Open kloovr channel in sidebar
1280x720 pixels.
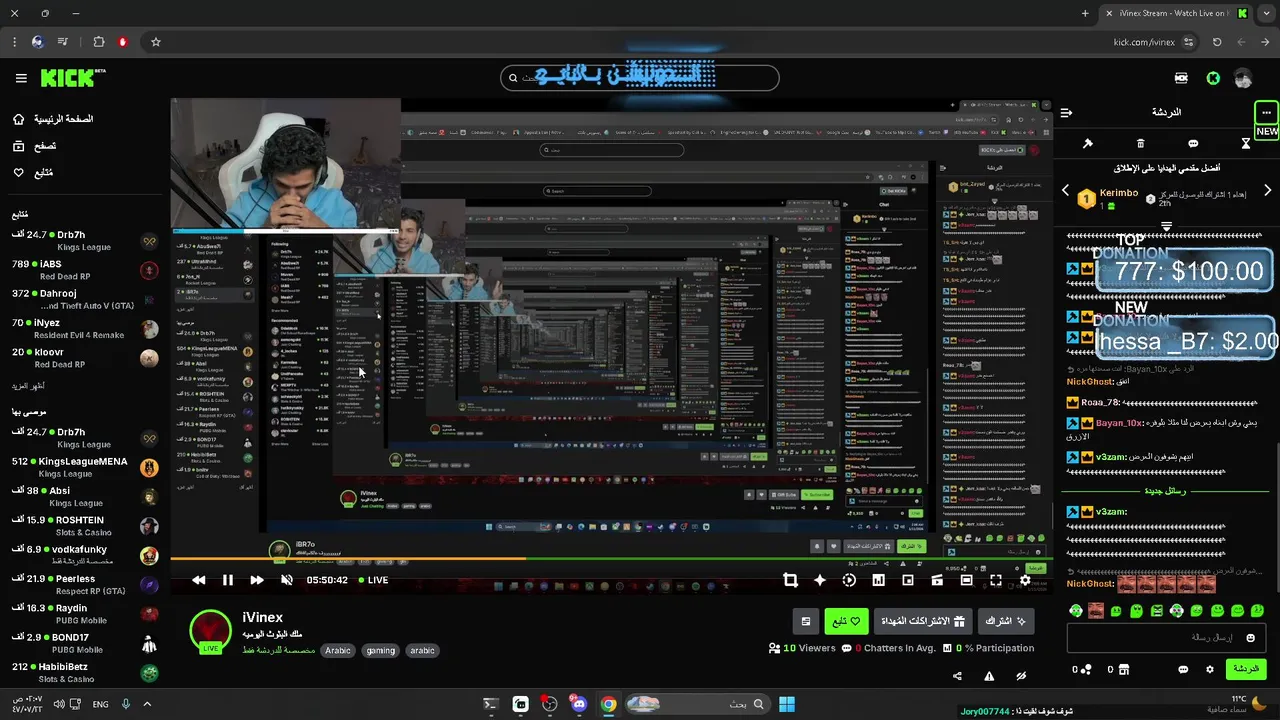click(x=85, y=358)
